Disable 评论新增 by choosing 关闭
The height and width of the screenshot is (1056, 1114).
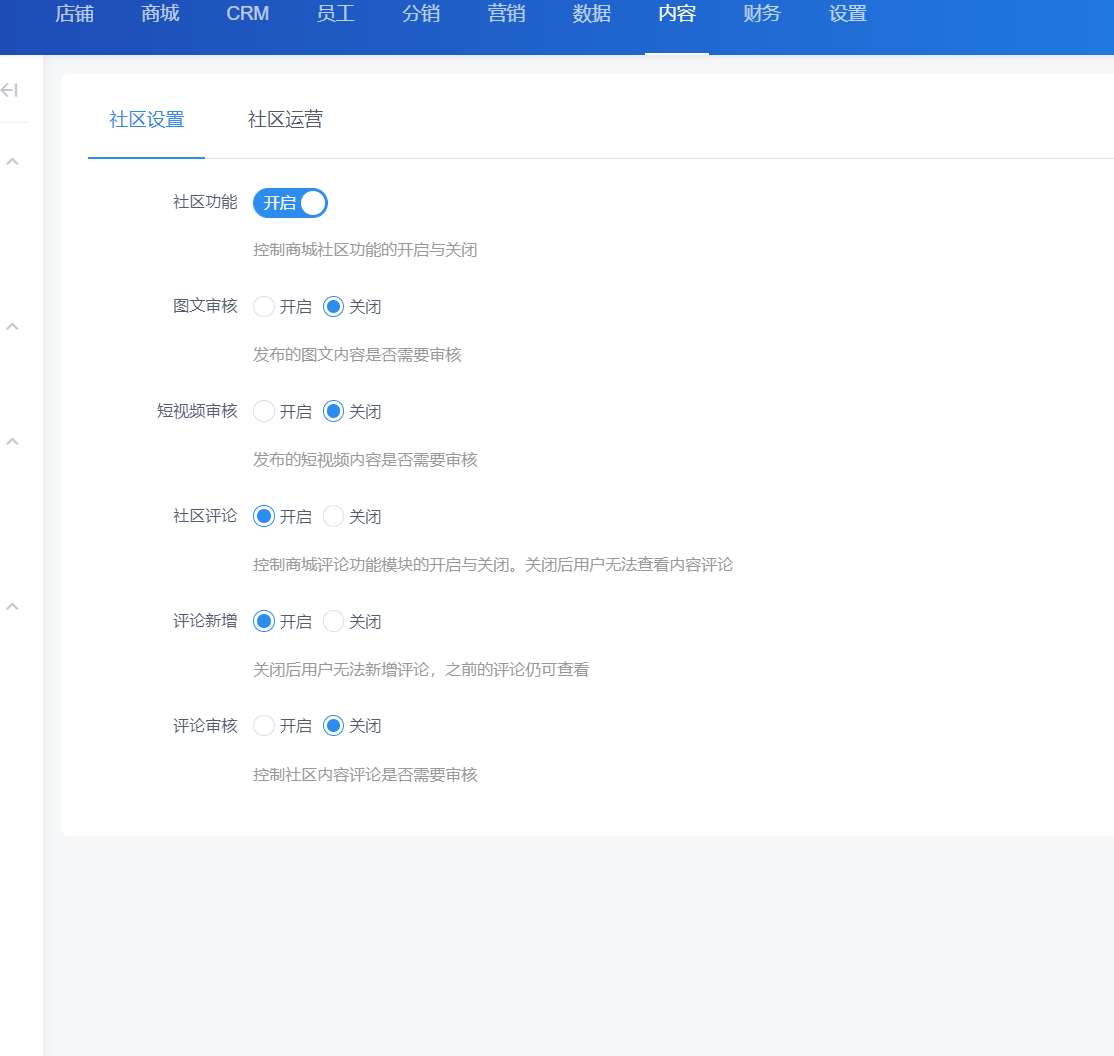pyautogui.click(x=334, y=622)
